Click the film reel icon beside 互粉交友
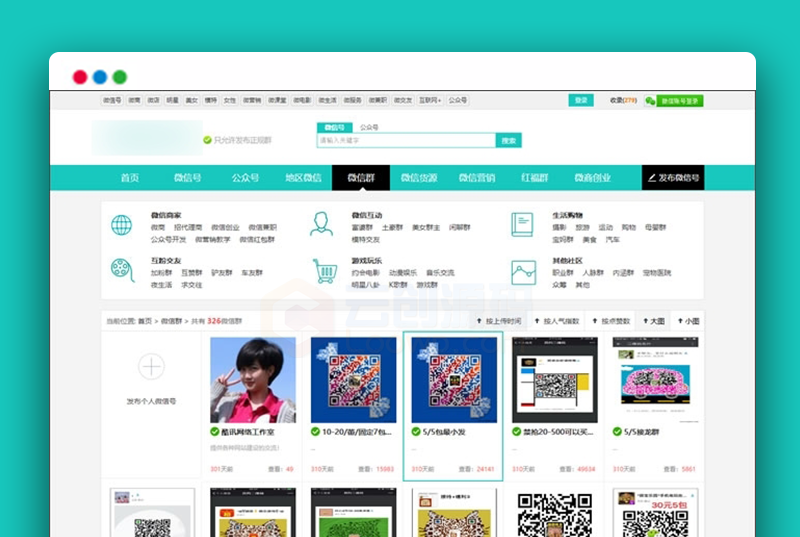800x537 pixels. pyautogui.click(x=122, y=270)
